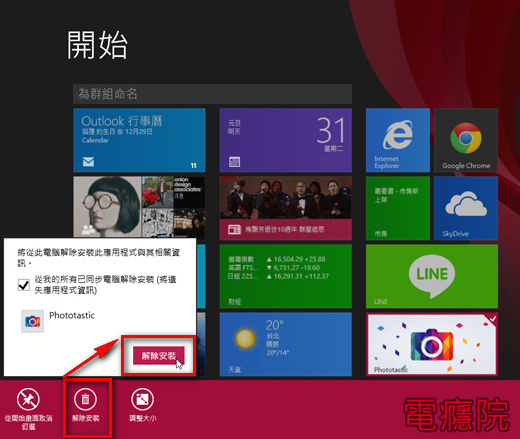Click the Resize tile icon in app bar

tap(143, 399)
